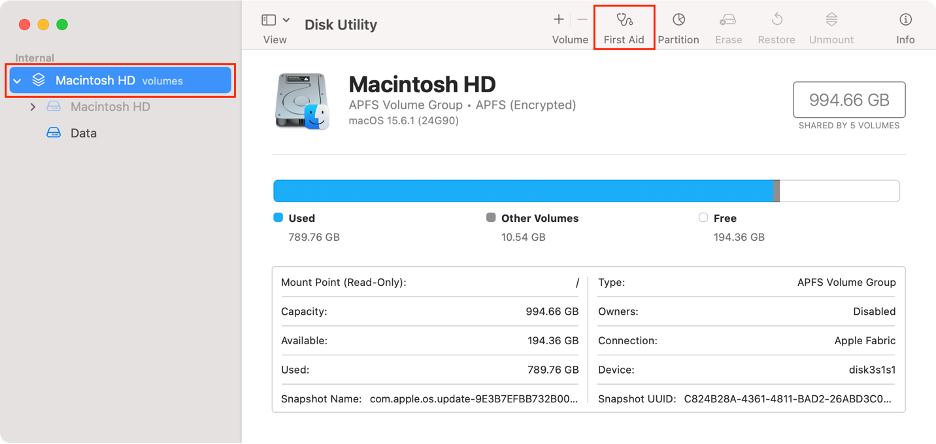Remove volume with minus button
The width and height of the screenshot is (936, 444).
[x=582, y=20]
